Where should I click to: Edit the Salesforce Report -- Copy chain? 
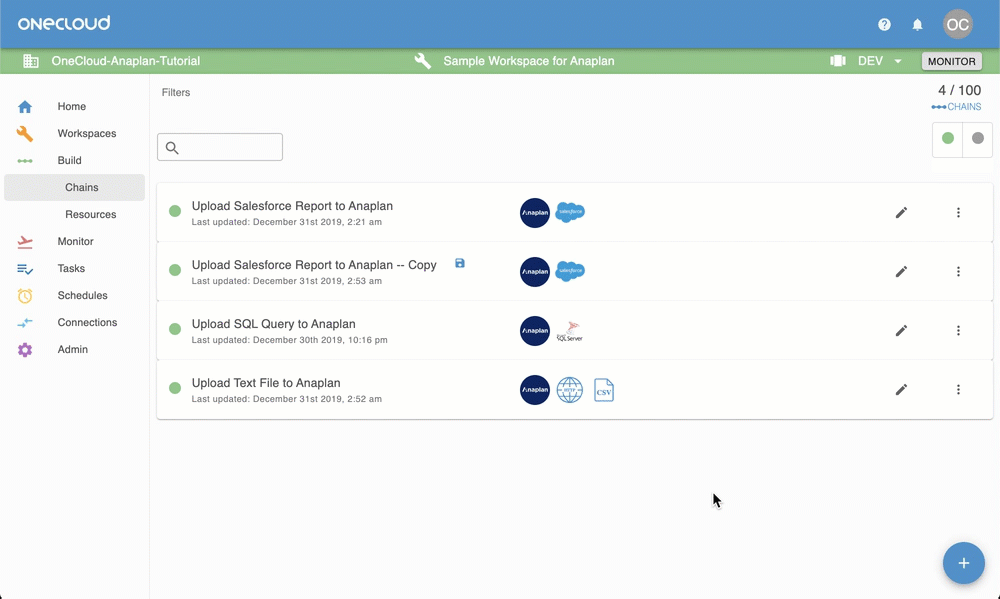coord(901,272)
